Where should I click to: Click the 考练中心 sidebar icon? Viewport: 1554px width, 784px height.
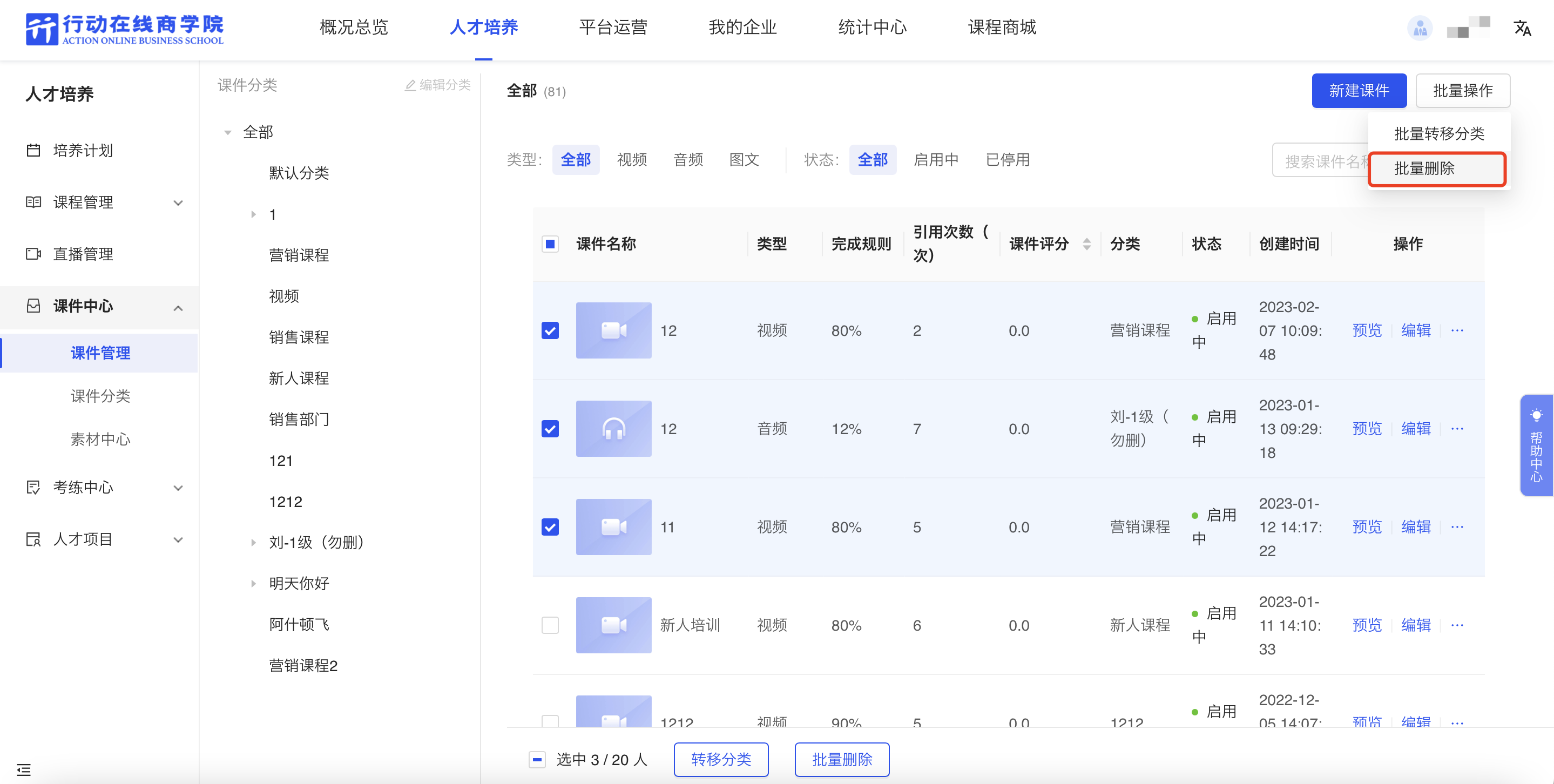33,487
